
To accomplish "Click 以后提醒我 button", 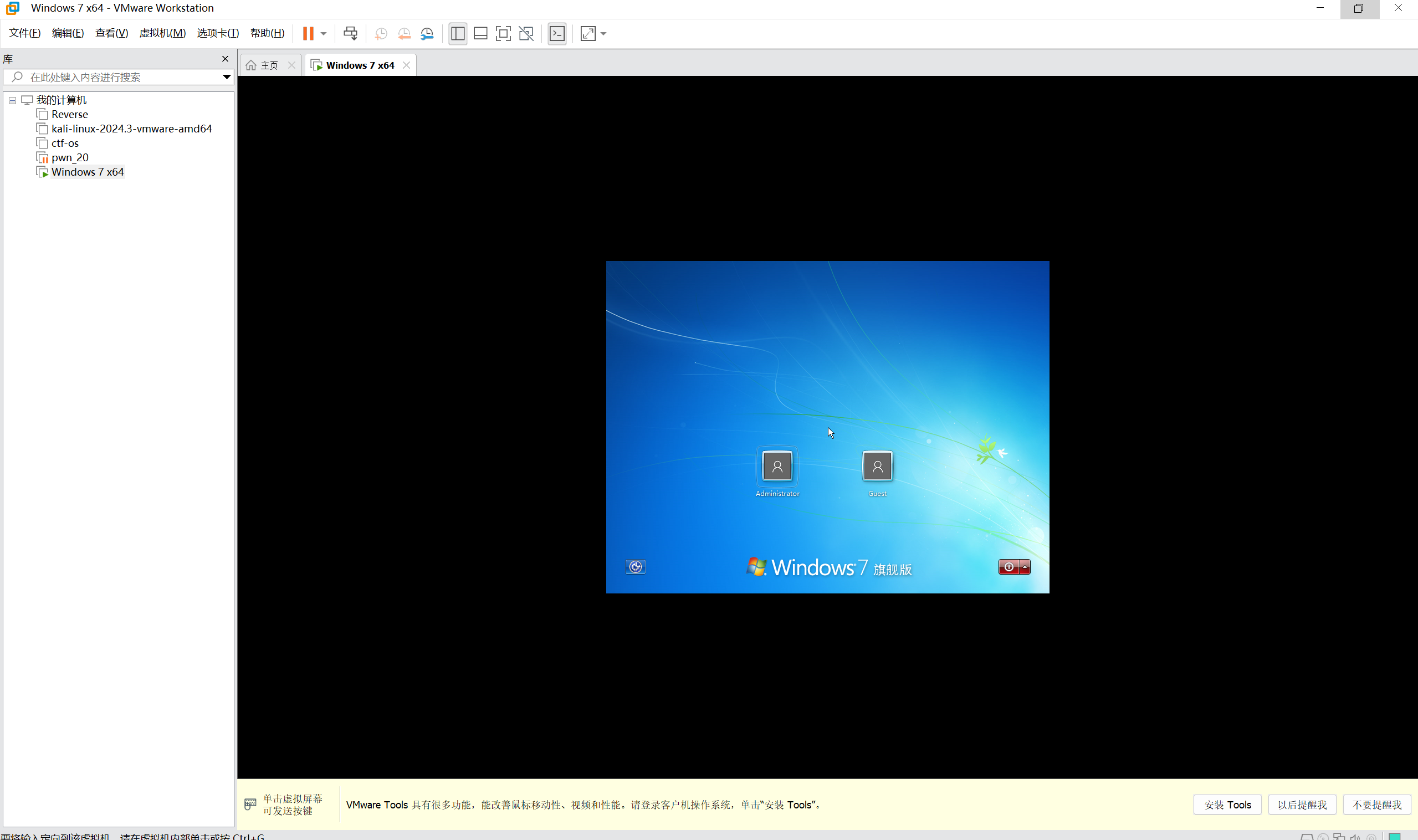I will point(1302,805).
